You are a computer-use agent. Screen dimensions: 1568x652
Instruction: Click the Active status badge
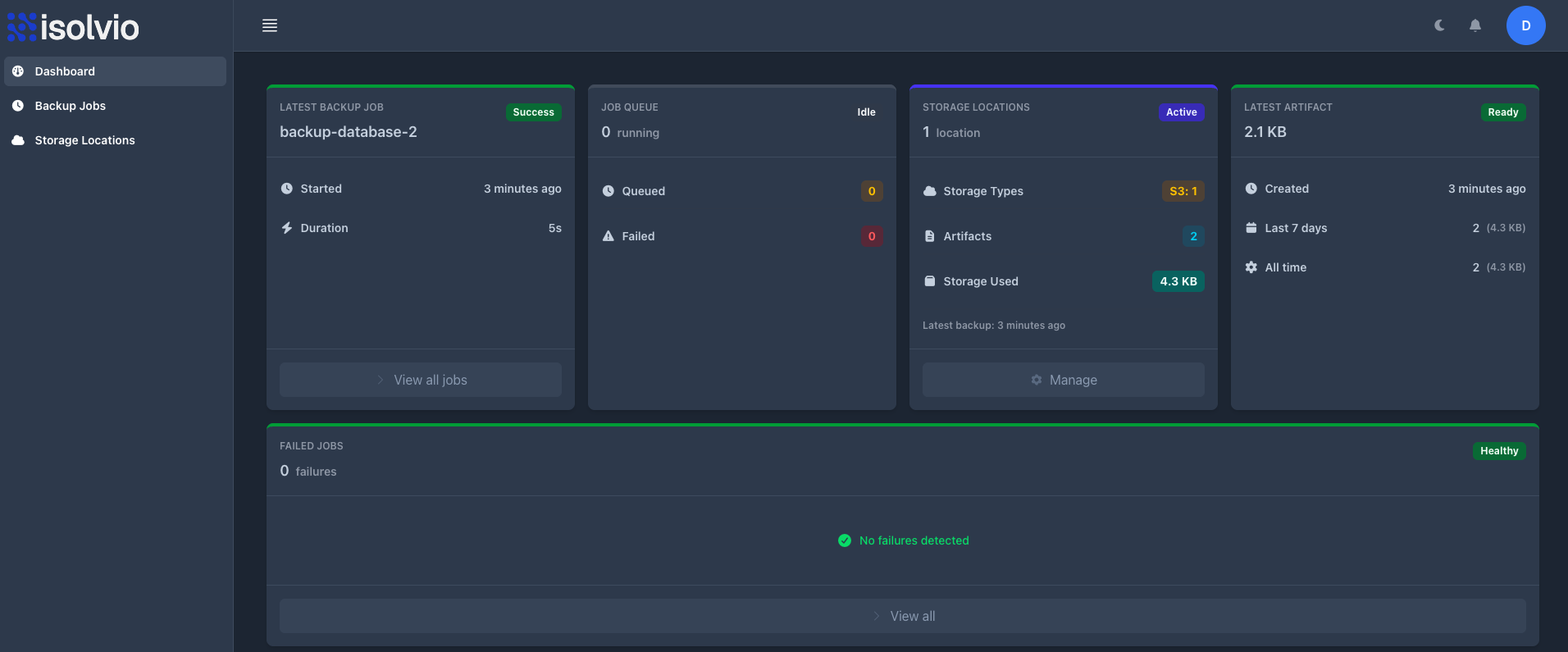tap(1182, 112)
